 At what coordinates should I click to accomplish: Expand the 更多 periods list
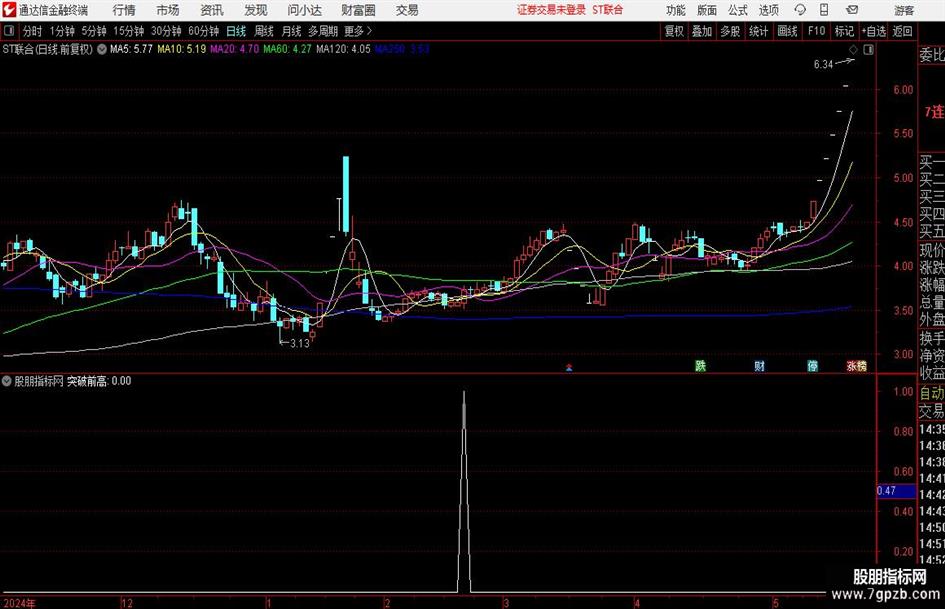click(358, 31)
